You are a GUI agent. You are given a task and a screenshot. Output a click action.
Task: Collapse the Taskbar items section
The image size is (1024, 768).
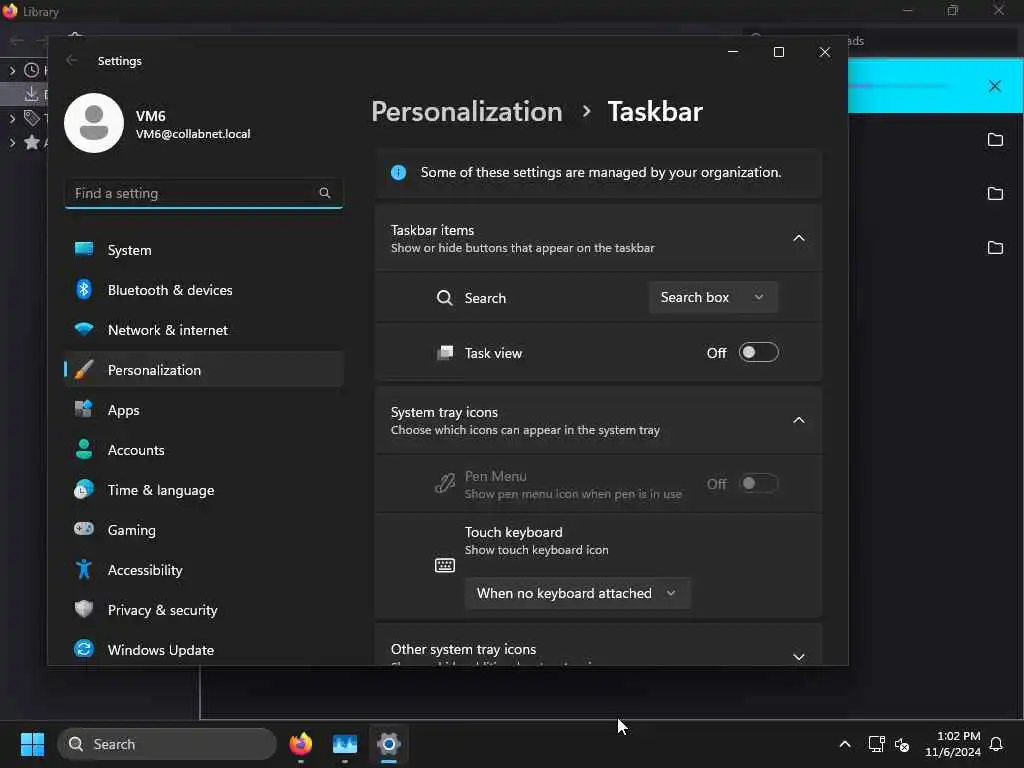799,238
